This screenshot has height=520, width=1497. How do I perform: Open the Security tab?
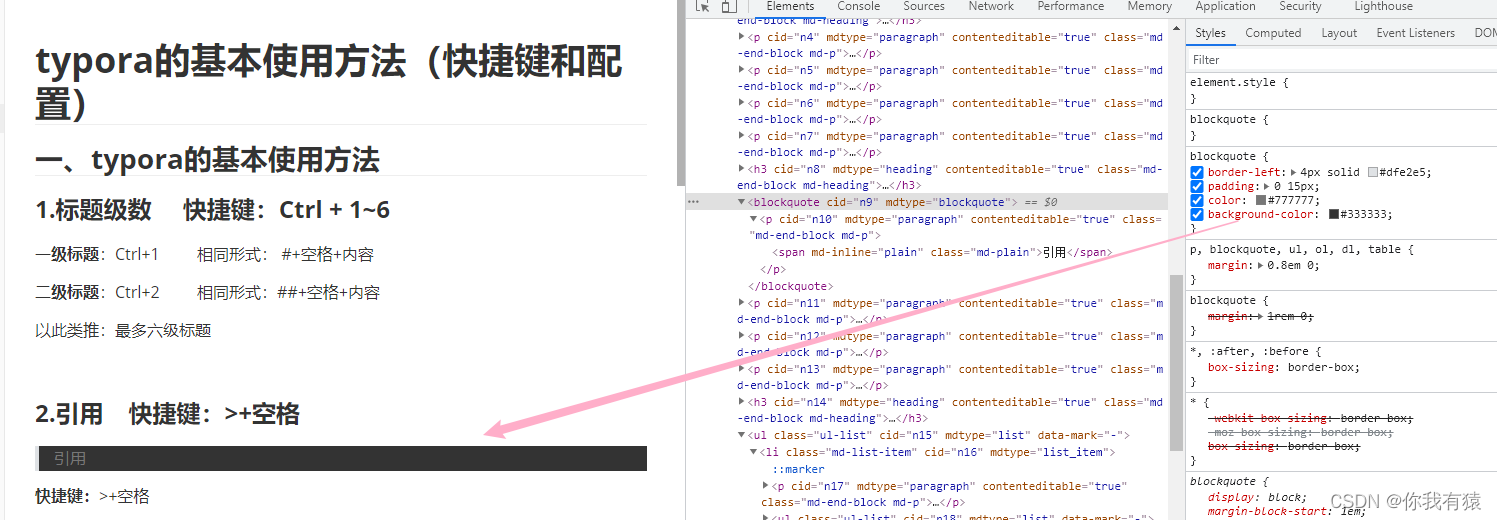tap(1300, 6)
